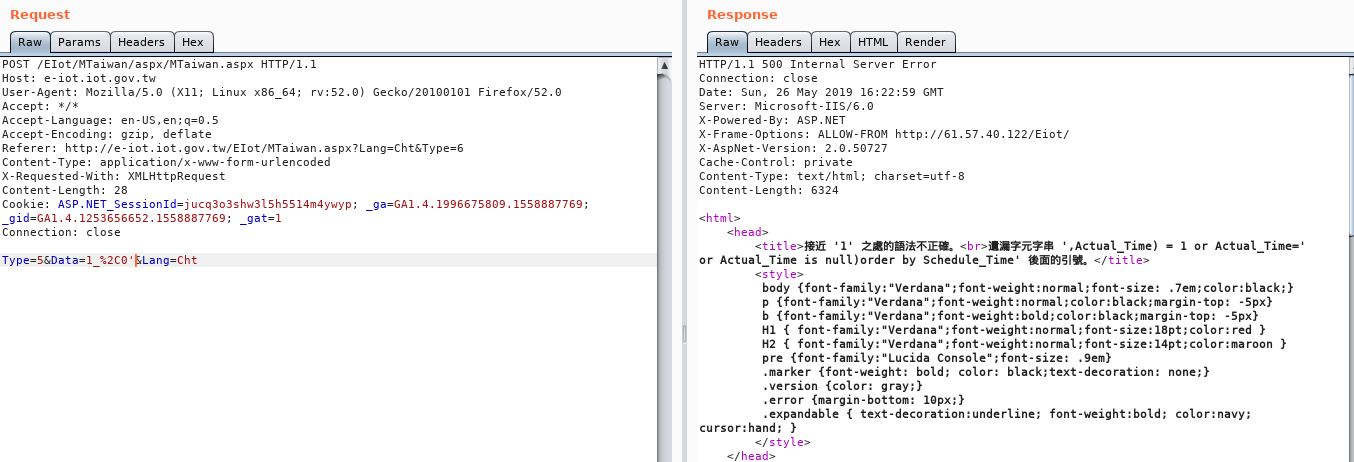Click the request pane scrollbar up arrow

coord(664,64)
